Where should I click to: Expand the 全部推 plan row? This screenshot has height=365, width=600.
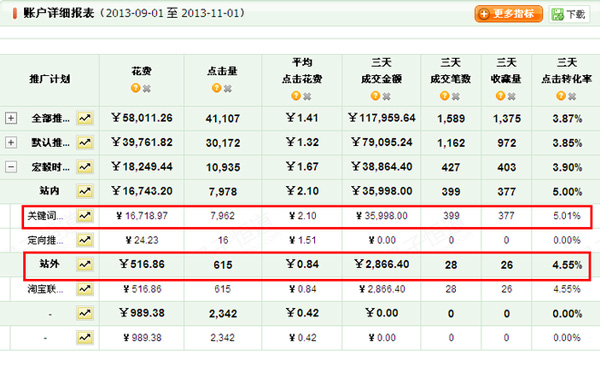point(11,118)
